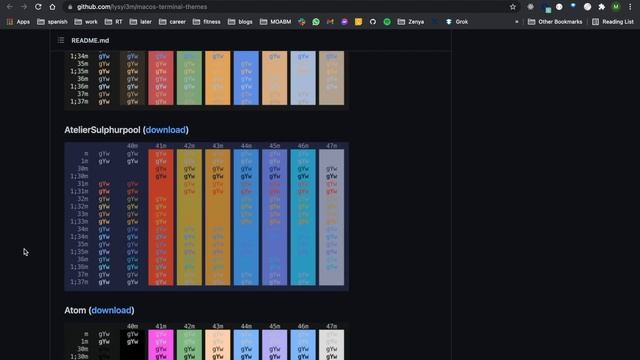Open the README table of contents icon

tap(61, 40)
